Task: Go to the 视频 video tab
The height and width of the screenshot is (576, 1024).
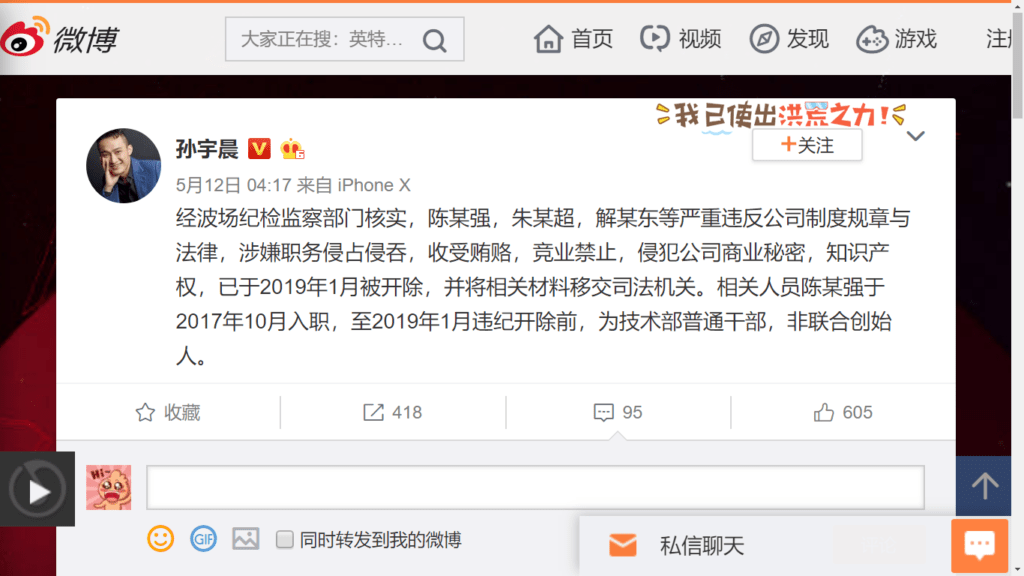Action: pyautogui.click(x=680, y=39)
